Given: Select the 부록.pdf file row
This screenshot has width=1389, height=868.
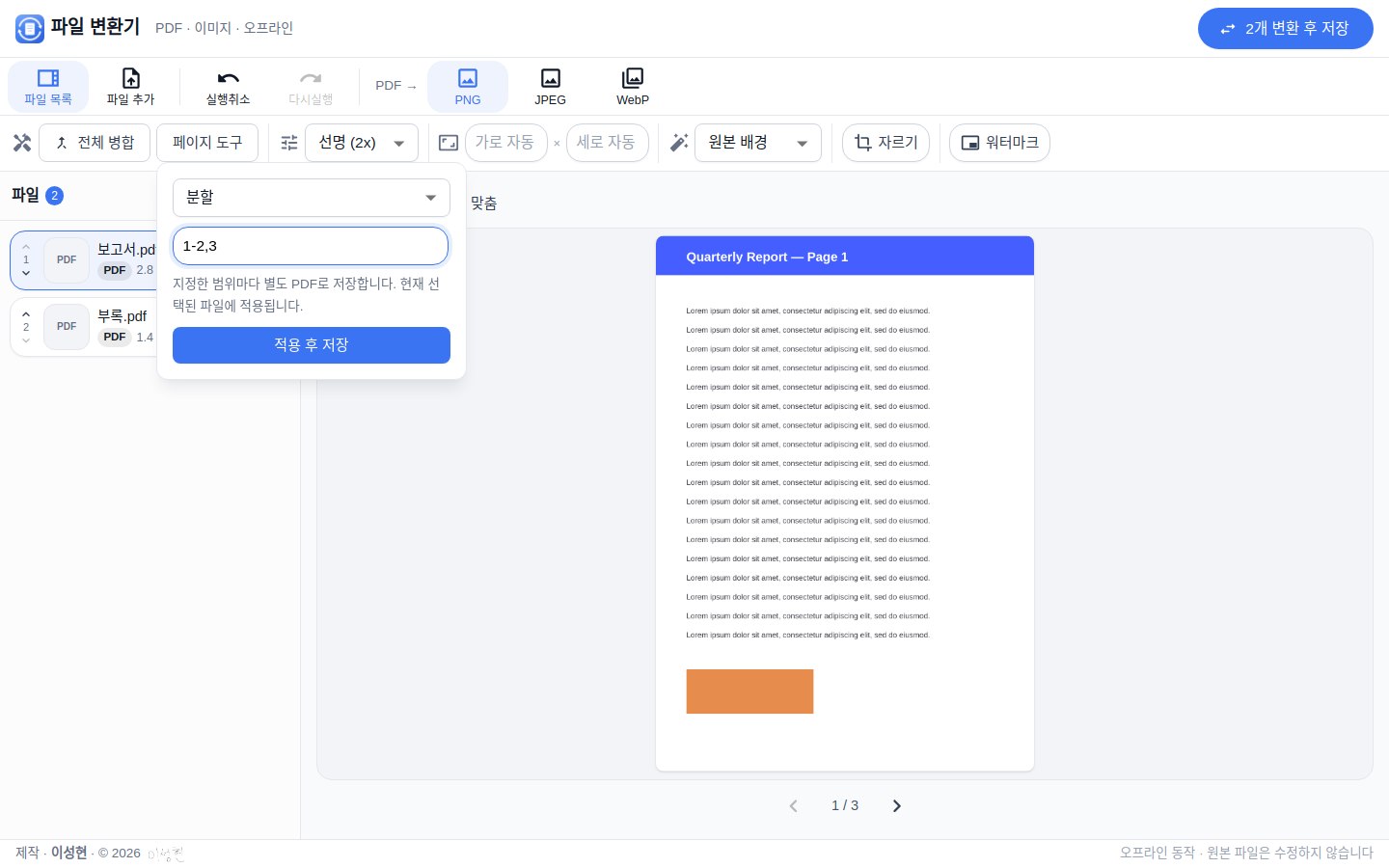Looking at the screenshot, I should [x=84, y=327].
